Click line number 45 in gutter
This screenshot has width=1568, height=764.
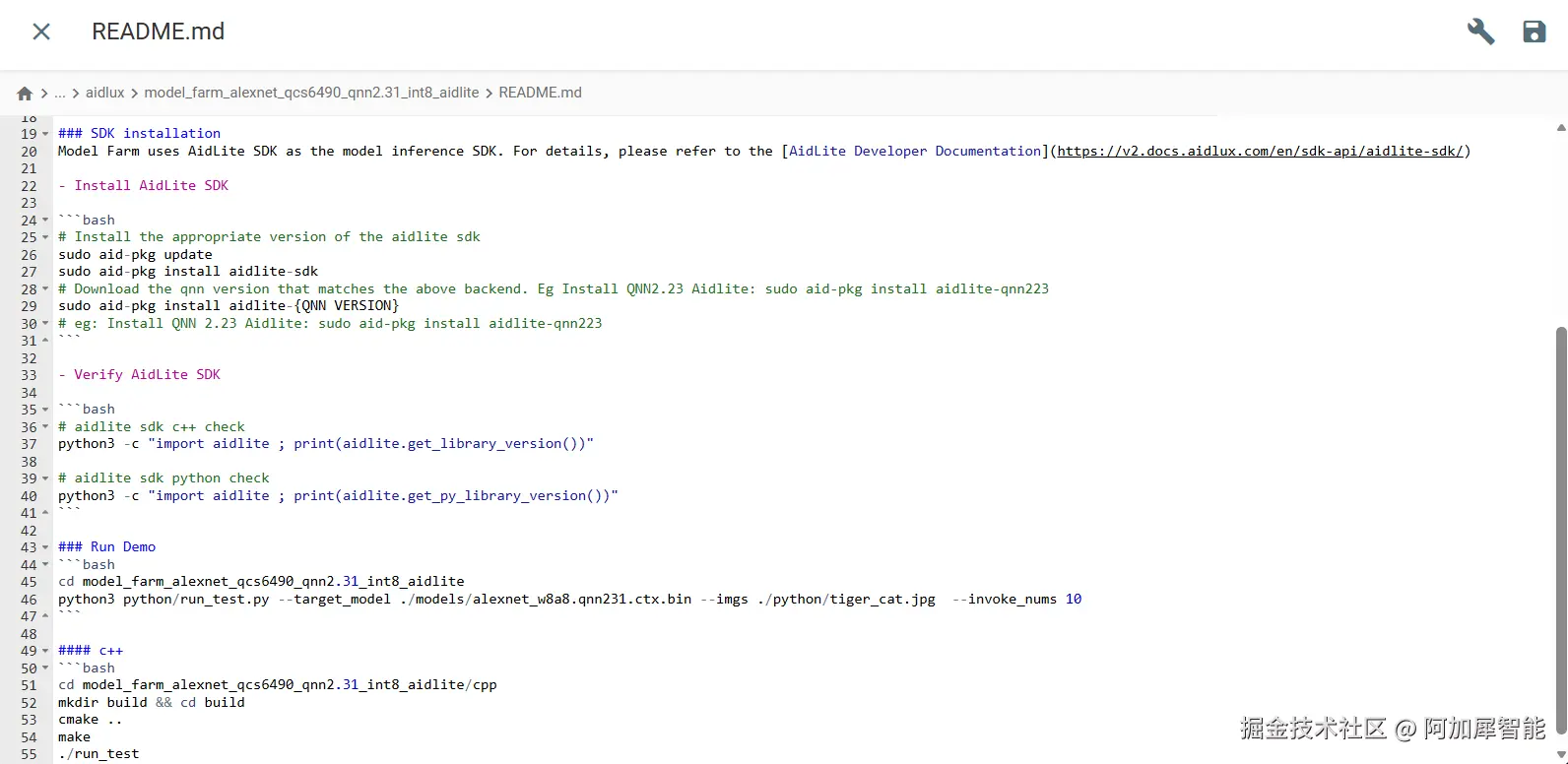pyautogui.click(x=29, y=582)
